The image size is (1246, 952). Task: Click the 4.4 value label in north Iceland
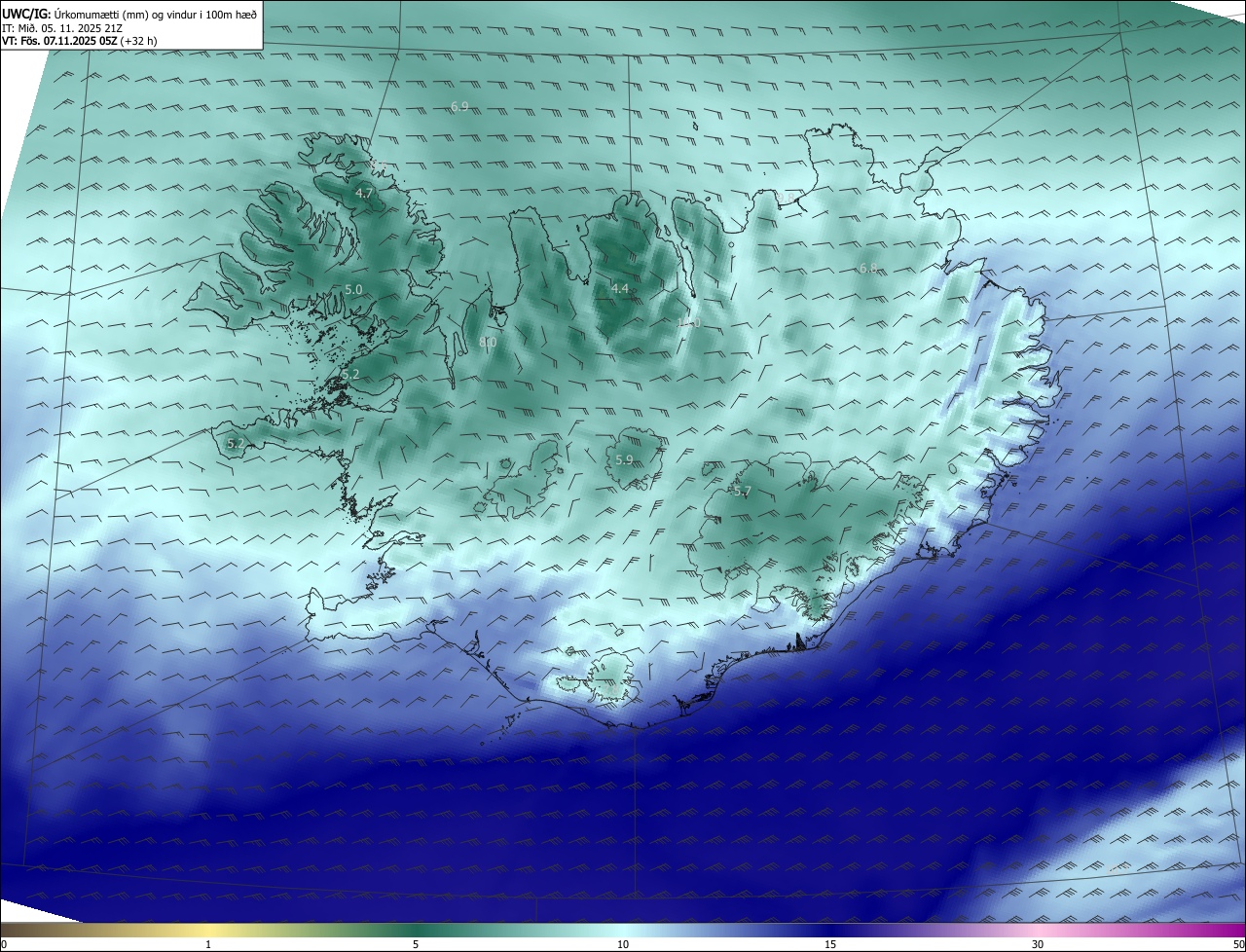(620, 288)
